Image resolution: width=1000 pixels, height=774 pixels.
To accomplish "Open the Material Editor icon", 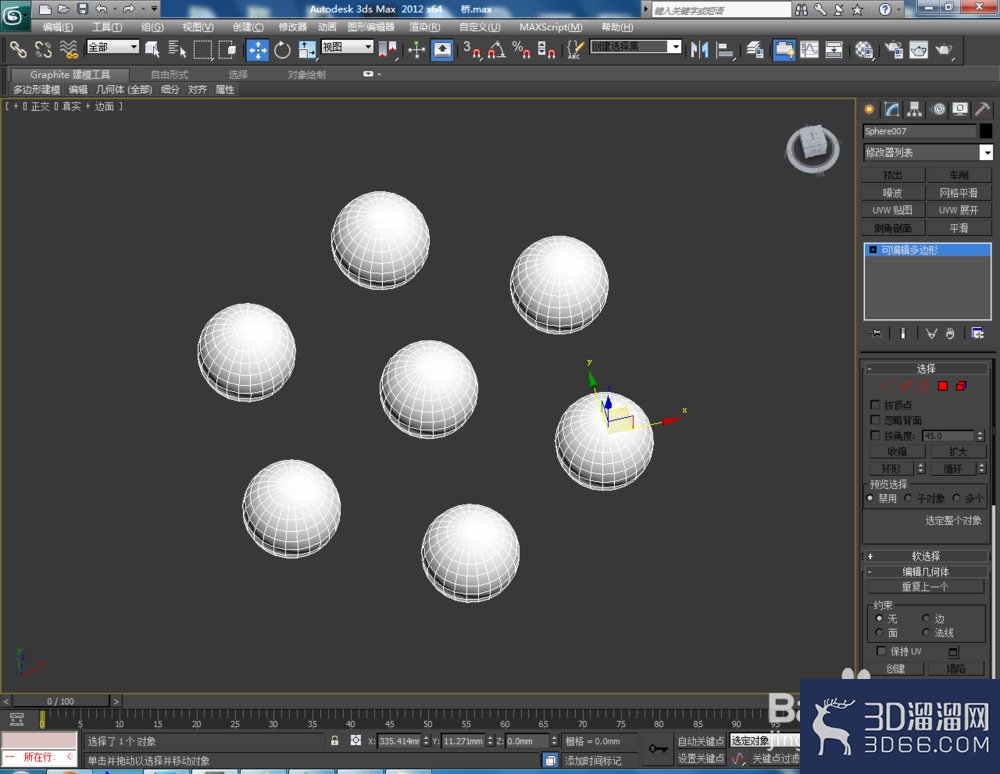I will [x=864, y=49].
